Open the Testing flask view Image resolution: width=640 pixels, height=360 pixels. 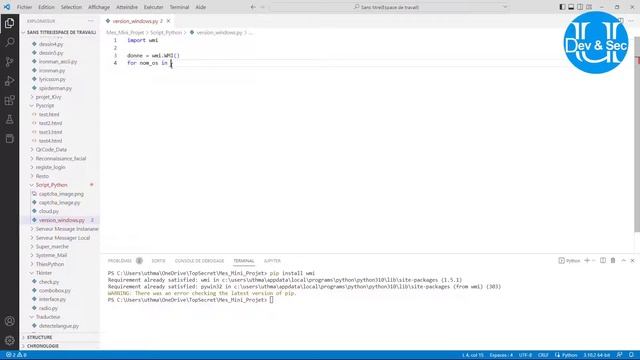[9, 119]
